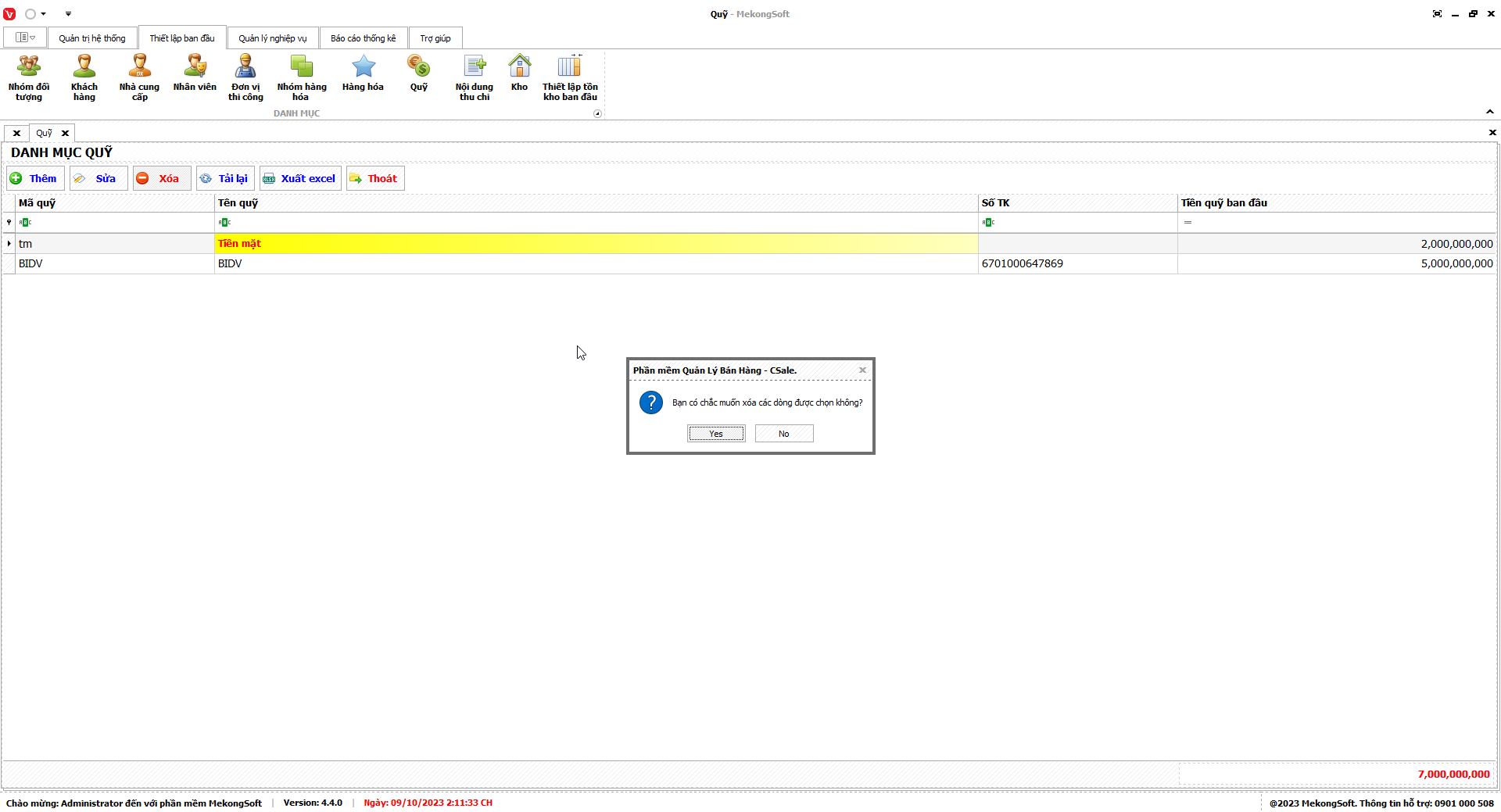Collapse the ribbon with the up arrow
The image size is (1501, 812).
pyautogui.click(x=1490, y=112)
